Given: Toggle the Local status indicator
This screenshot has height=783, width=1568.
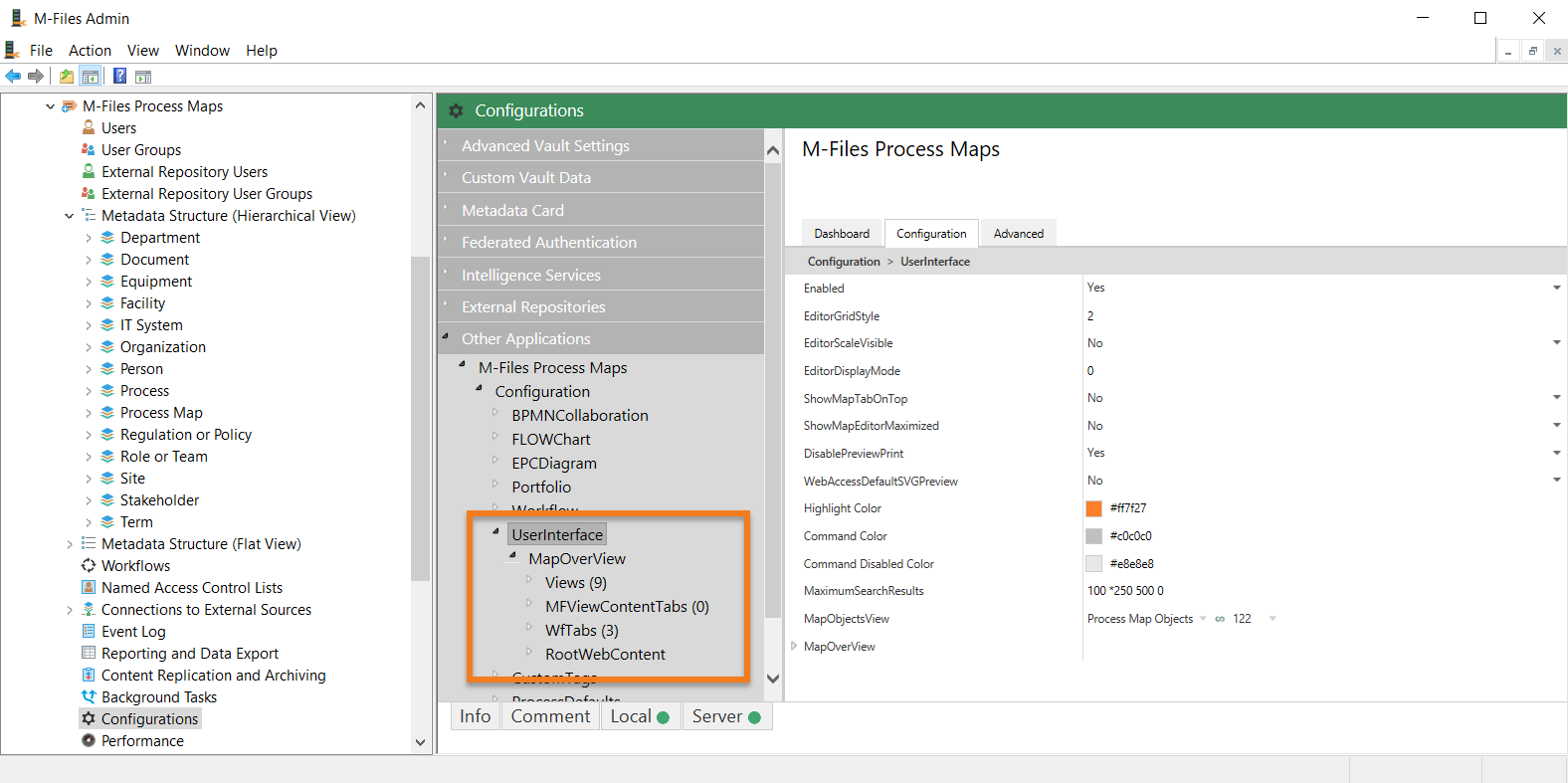Looking at the screenshot, I should pos(663,717).
